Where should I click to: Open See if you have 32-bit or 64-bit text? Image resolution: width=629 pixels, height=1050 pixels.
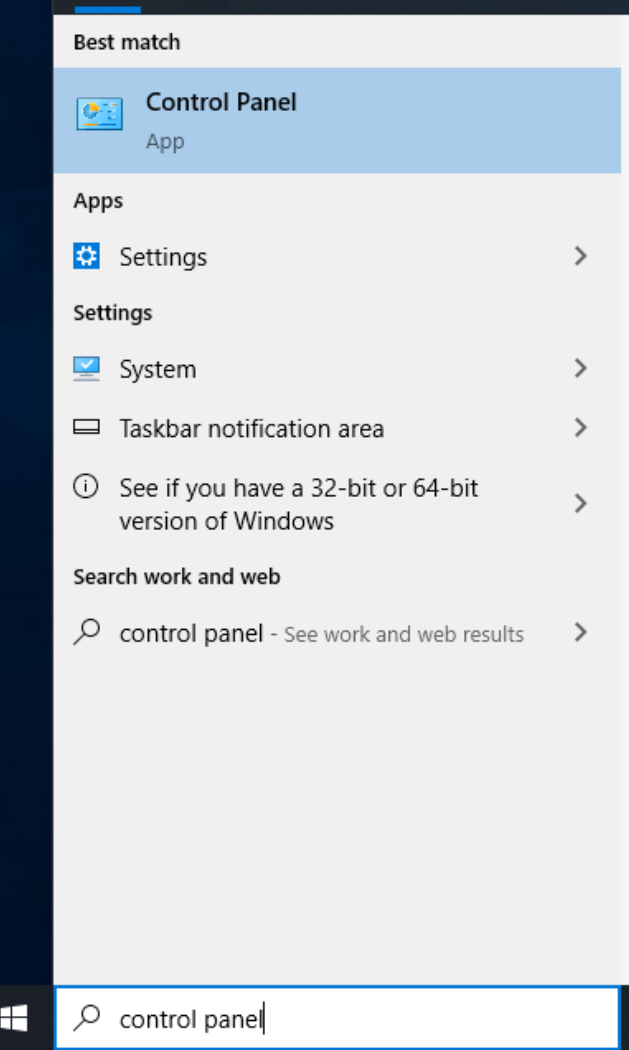(x=298, y=504)
